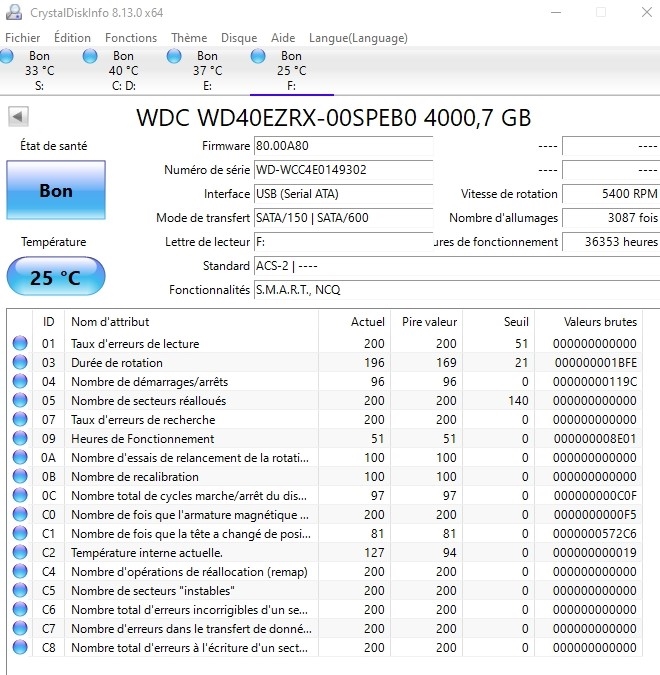The height and width of the screenshot is (675, 660).
Task: Select the E: drive status orb
Action: coord(175,56)
